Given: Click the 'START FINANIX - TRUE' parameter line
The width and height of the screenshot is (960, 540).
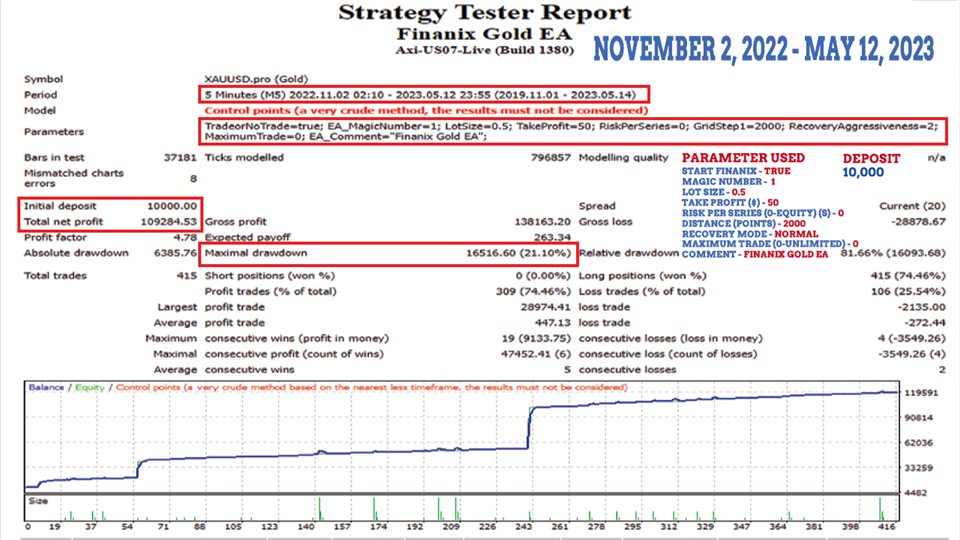Looking at the screenshot, I should click(736, 171).
